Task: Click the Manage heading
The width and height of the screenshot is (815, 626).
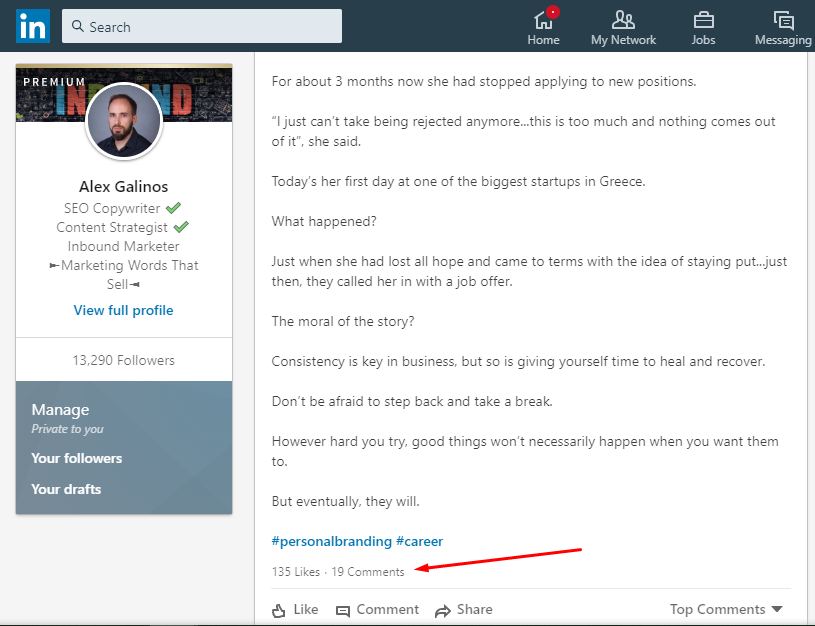Action: [x=60, y=410]
